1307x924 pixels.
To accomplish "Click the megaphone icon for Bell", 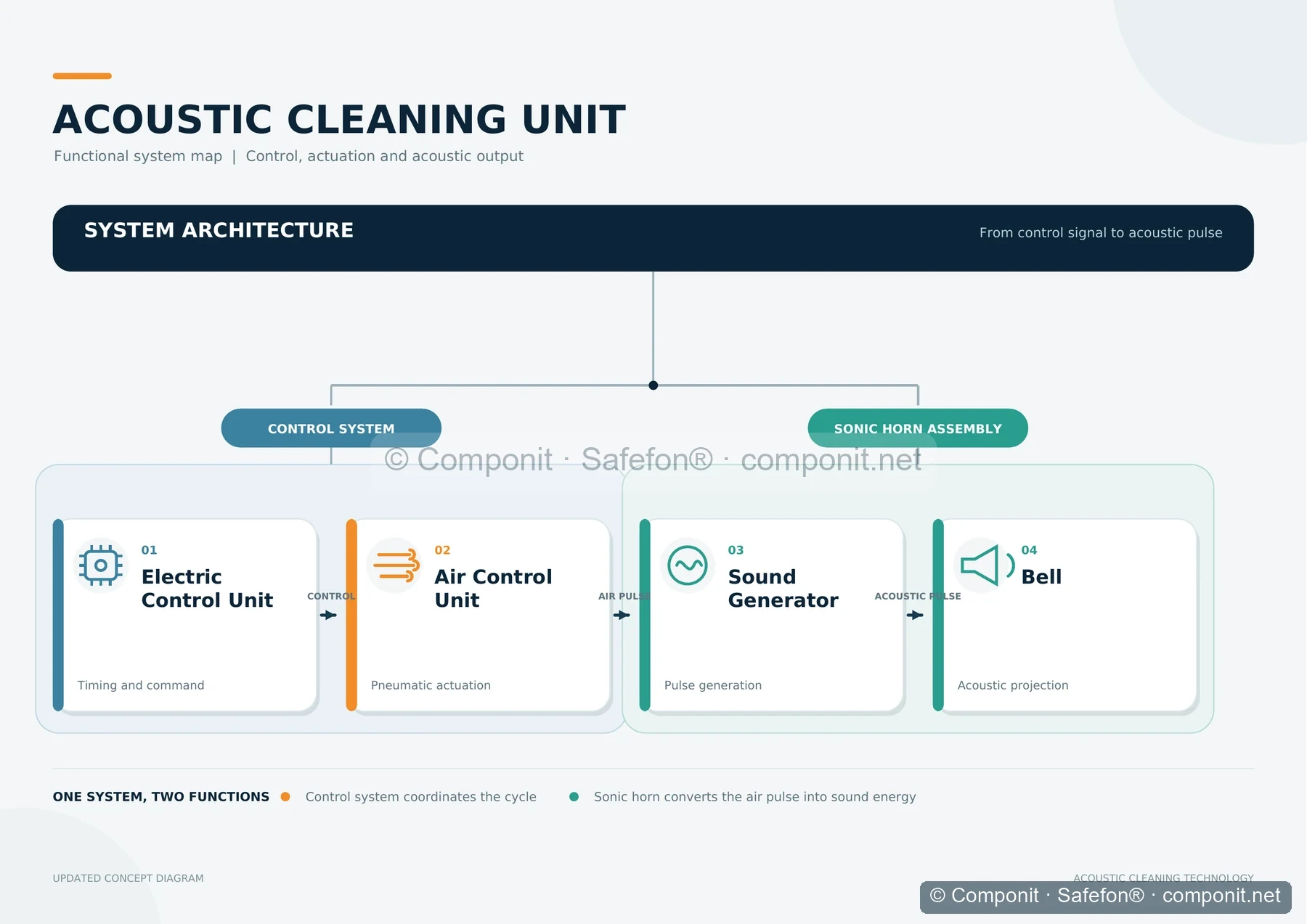I will (987, 565).
